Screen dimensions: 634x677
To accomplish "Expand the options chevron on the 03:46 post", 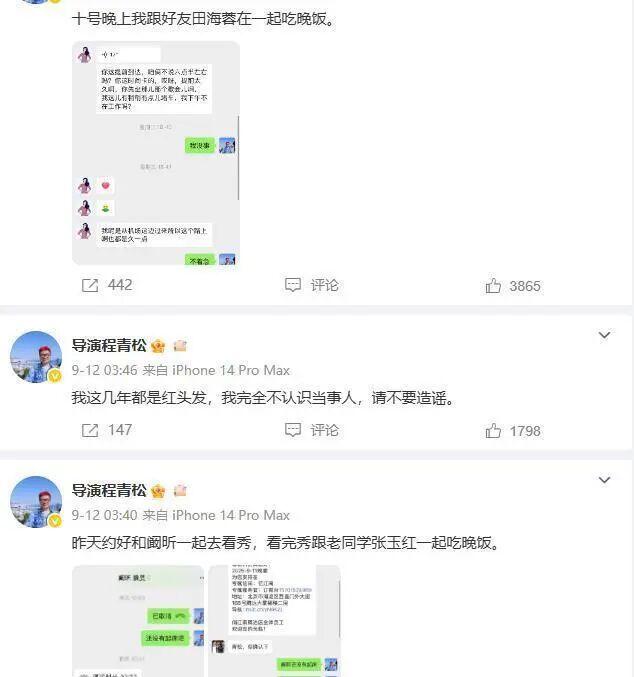I will (x=604, y=335).
